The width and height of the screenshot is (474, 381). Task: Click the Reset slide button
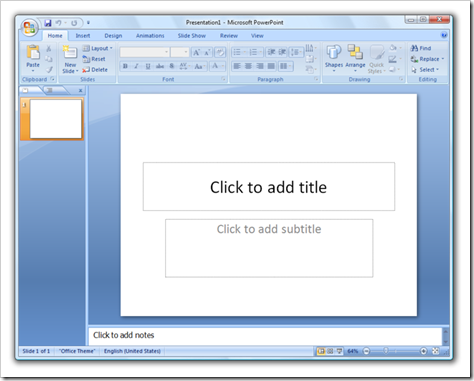coord(94,59)
